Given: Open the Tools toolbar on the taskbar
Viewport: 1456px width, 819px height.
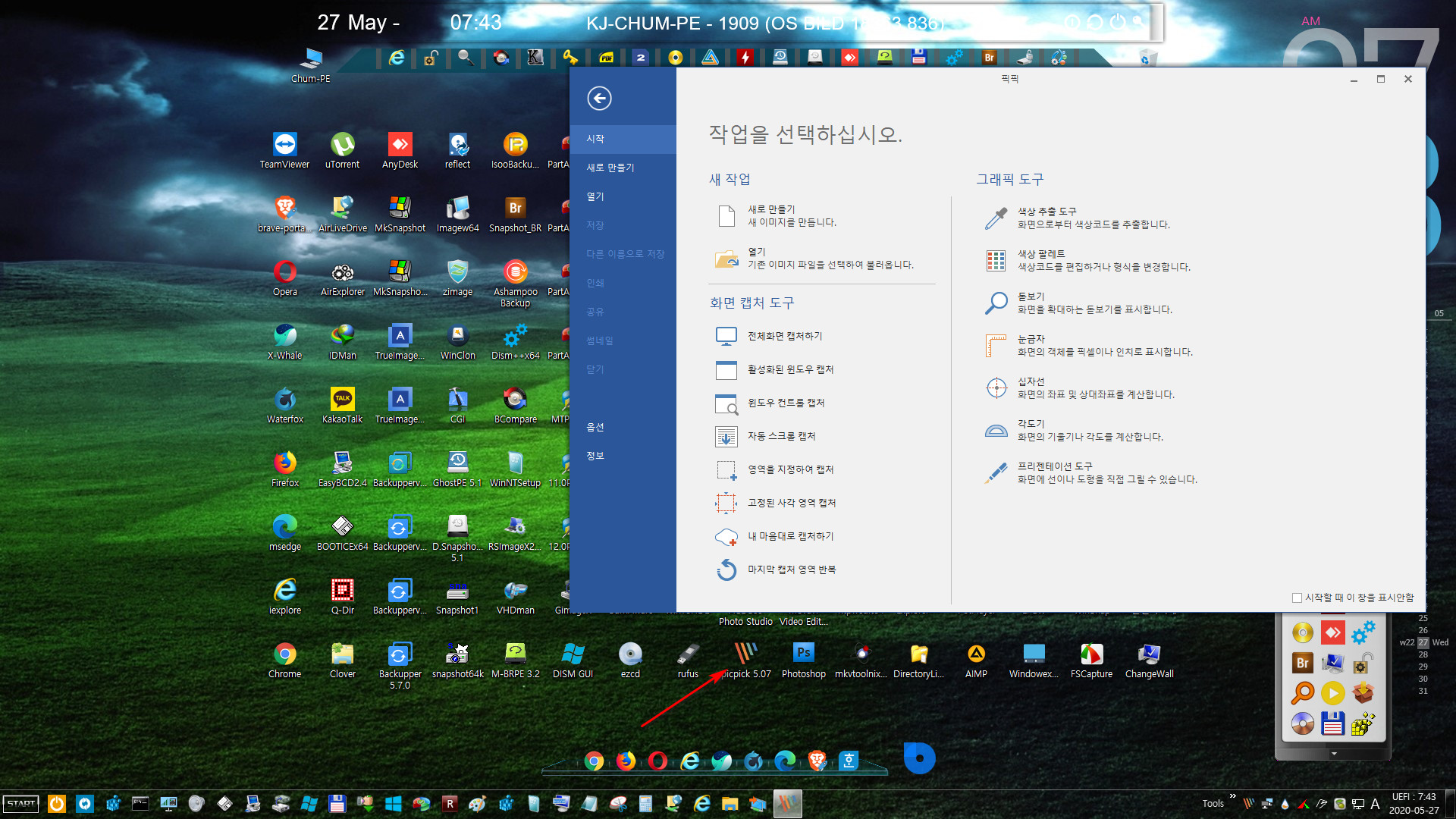Looking at the screenshot, I should click(x=1213, y=804).
